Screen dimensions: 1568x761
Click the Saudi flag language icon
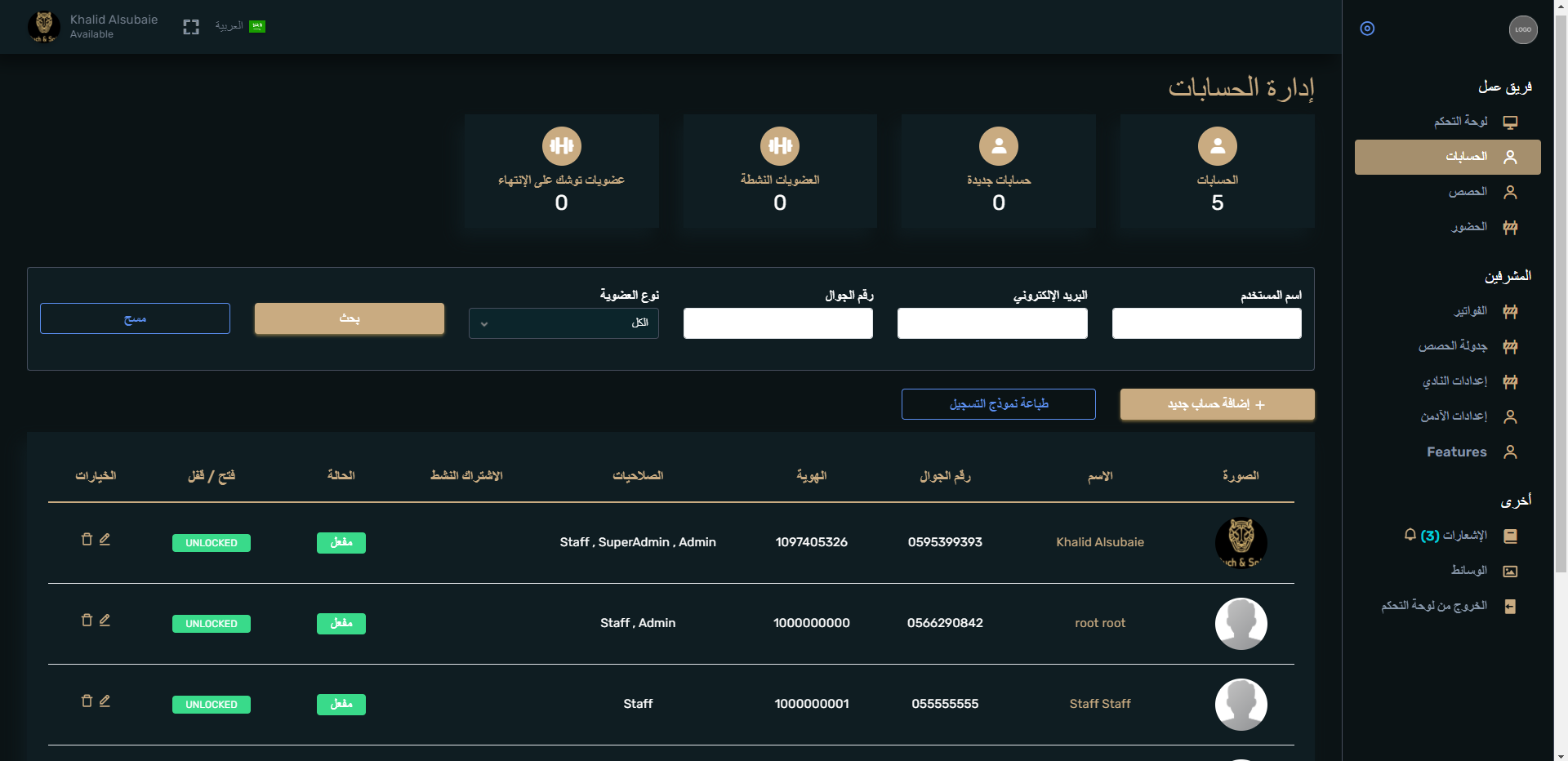(257, 26)
